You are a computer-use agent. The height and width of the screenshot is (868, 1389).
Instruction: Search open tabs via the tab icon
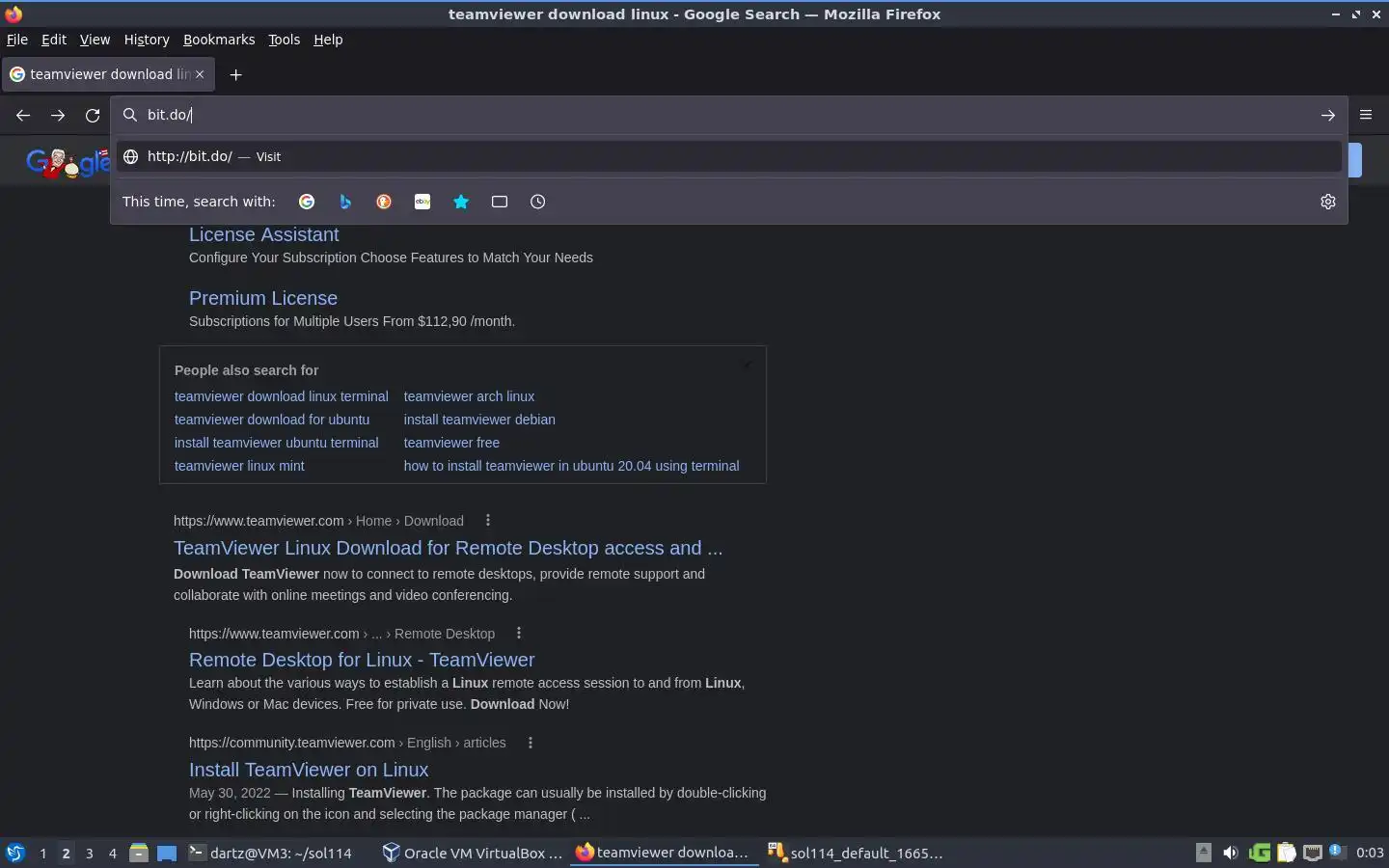point(500,202)
